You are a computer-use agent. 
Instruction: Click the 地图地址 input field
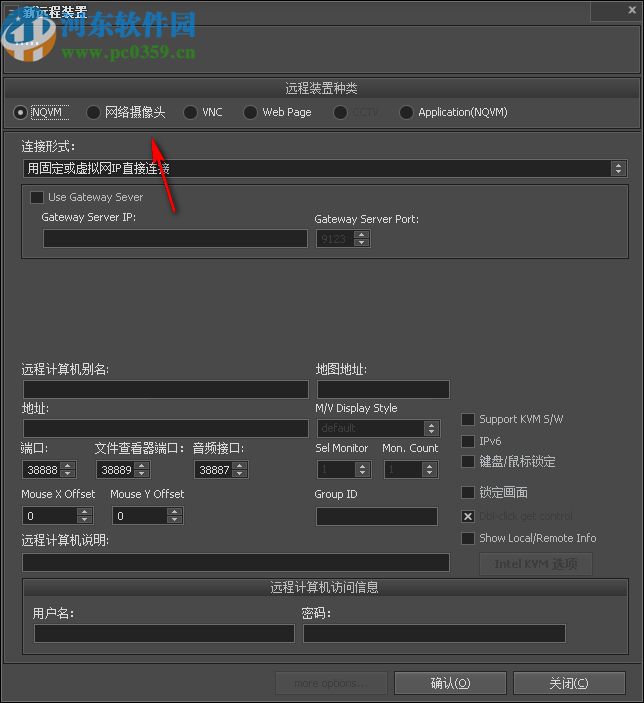pos(383,389)
